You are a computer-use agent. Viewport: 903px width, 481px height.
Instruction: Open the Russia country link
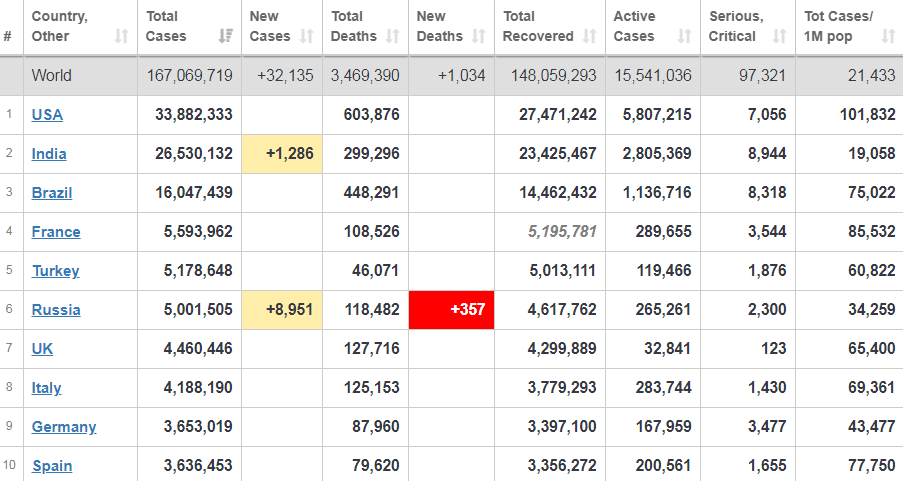tap(56, 310)
